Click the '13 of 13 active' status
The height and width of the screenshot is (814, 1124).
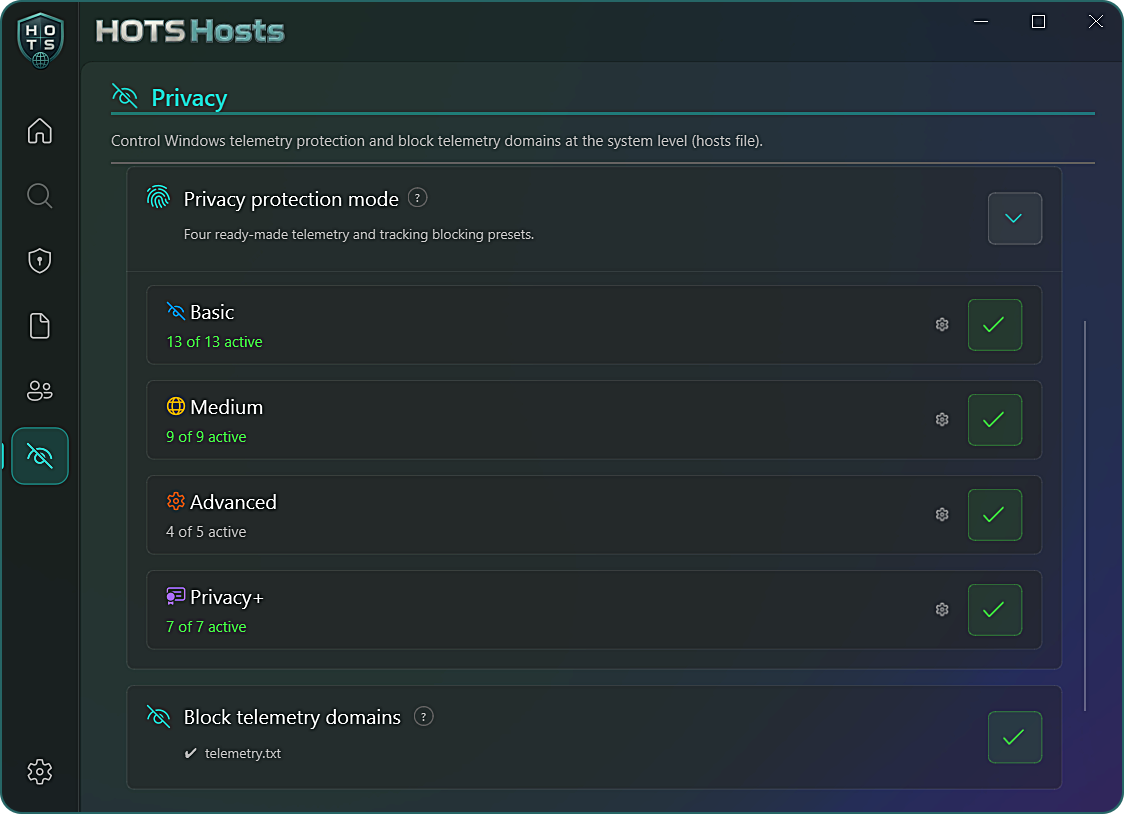pyautogui.click(x=214, y=342)
